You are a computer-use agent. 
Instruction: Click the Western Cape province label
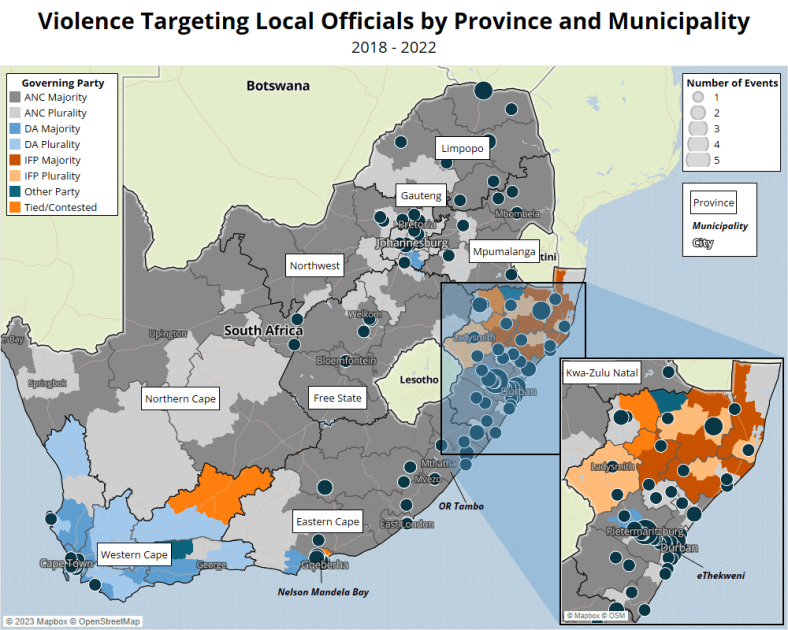pyautogui.click(x=131, y=554)
